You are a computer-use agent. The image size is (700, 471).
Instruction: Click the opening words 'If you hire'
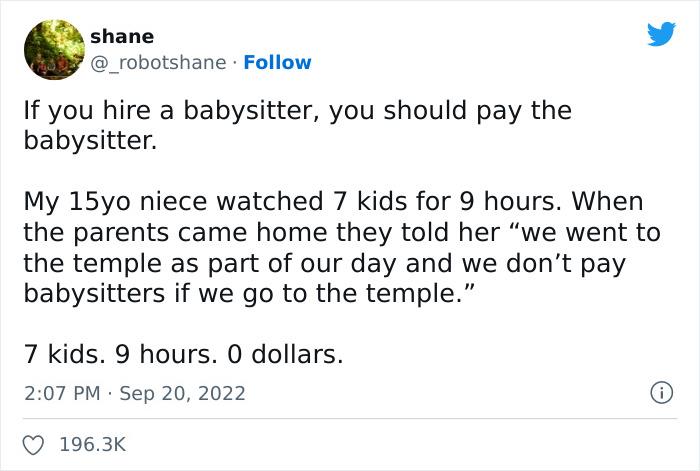click(88, 110)
